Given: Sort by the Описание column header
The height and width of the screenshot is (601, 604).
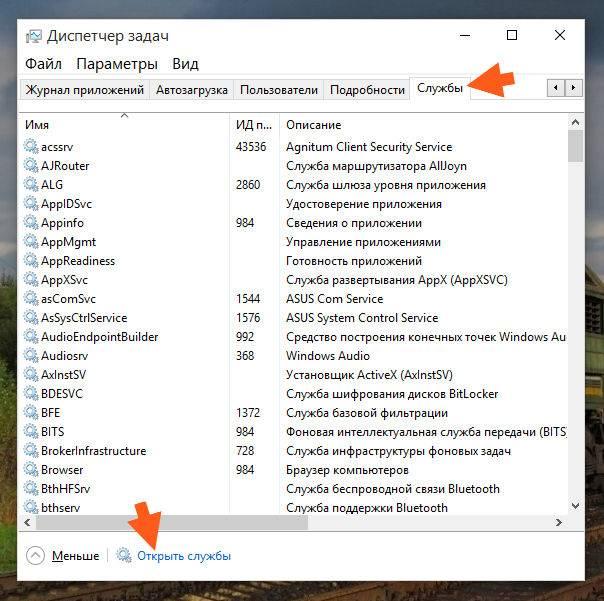Looking at the screenshot, I should (x=423, y=125).
